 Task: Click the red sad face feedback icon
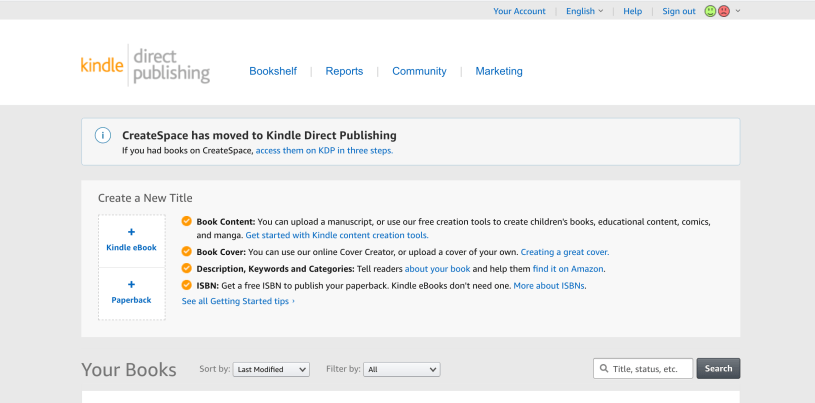point(724,11)
